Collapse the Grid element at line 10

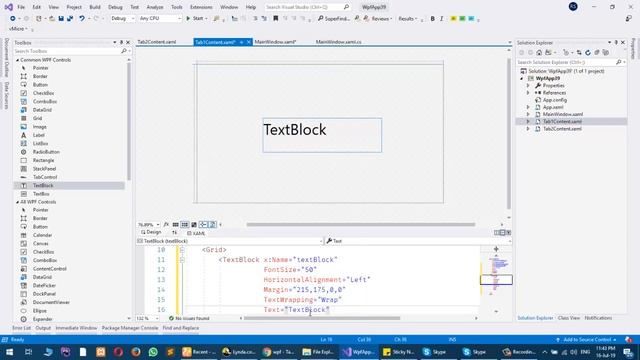(x=182, y=250)
